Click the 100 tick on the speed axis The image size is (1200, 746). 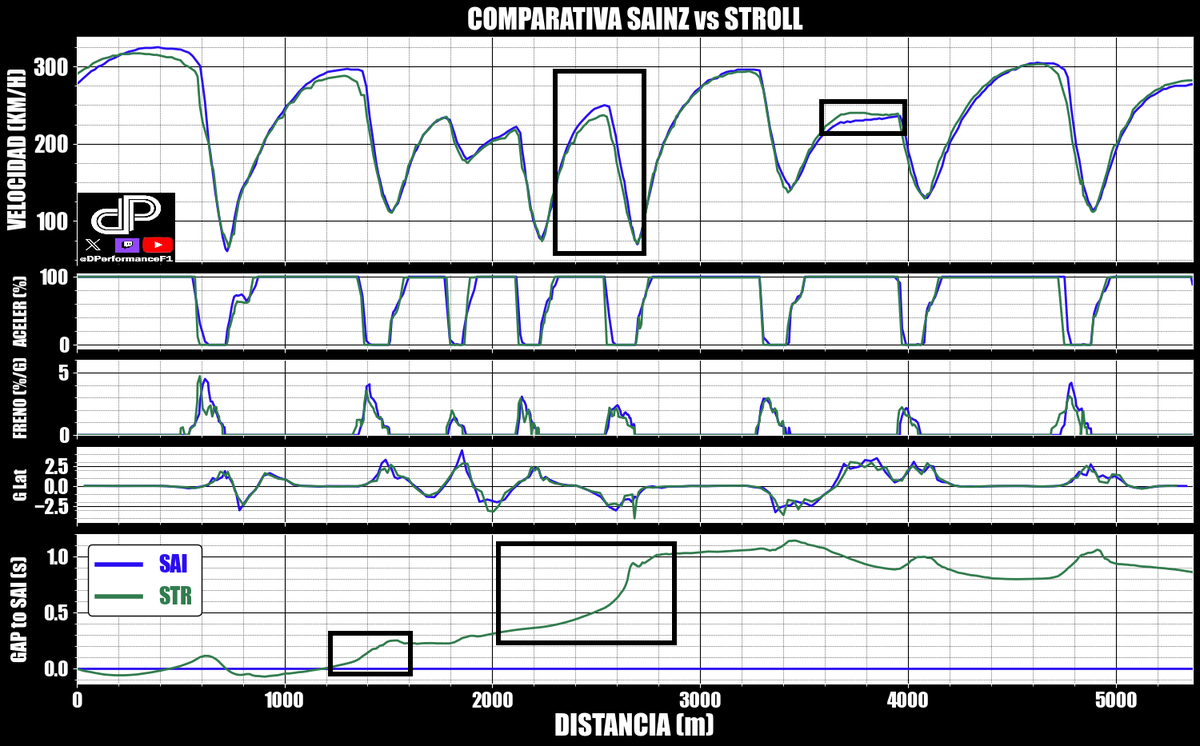[51, 221]
